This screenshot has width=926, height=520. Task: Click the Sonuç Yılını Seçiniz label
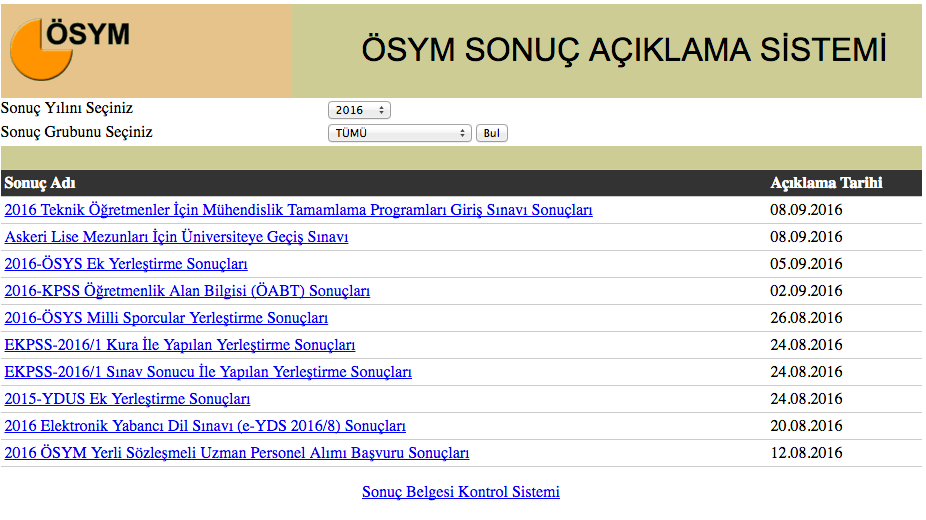point(67,109)
